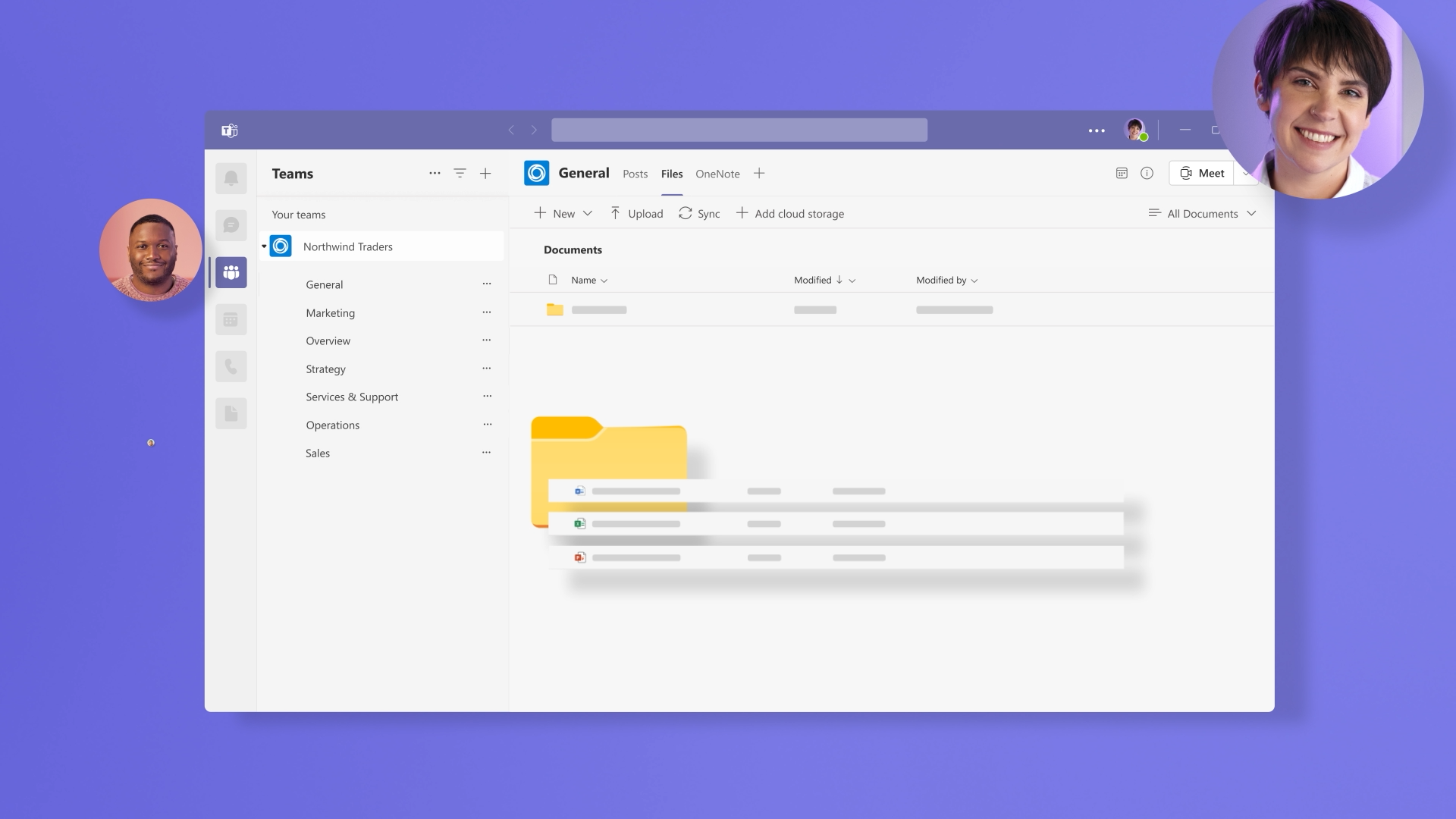
Task: Click the file type column header icon
Action: pyautogui.click(x=553, y=280)
